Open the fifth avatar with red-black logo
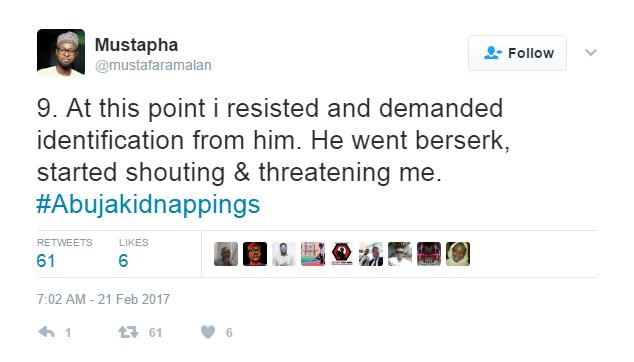Image resolution: width=634 pixels, height=362 pixels. (x=342, y=254)
